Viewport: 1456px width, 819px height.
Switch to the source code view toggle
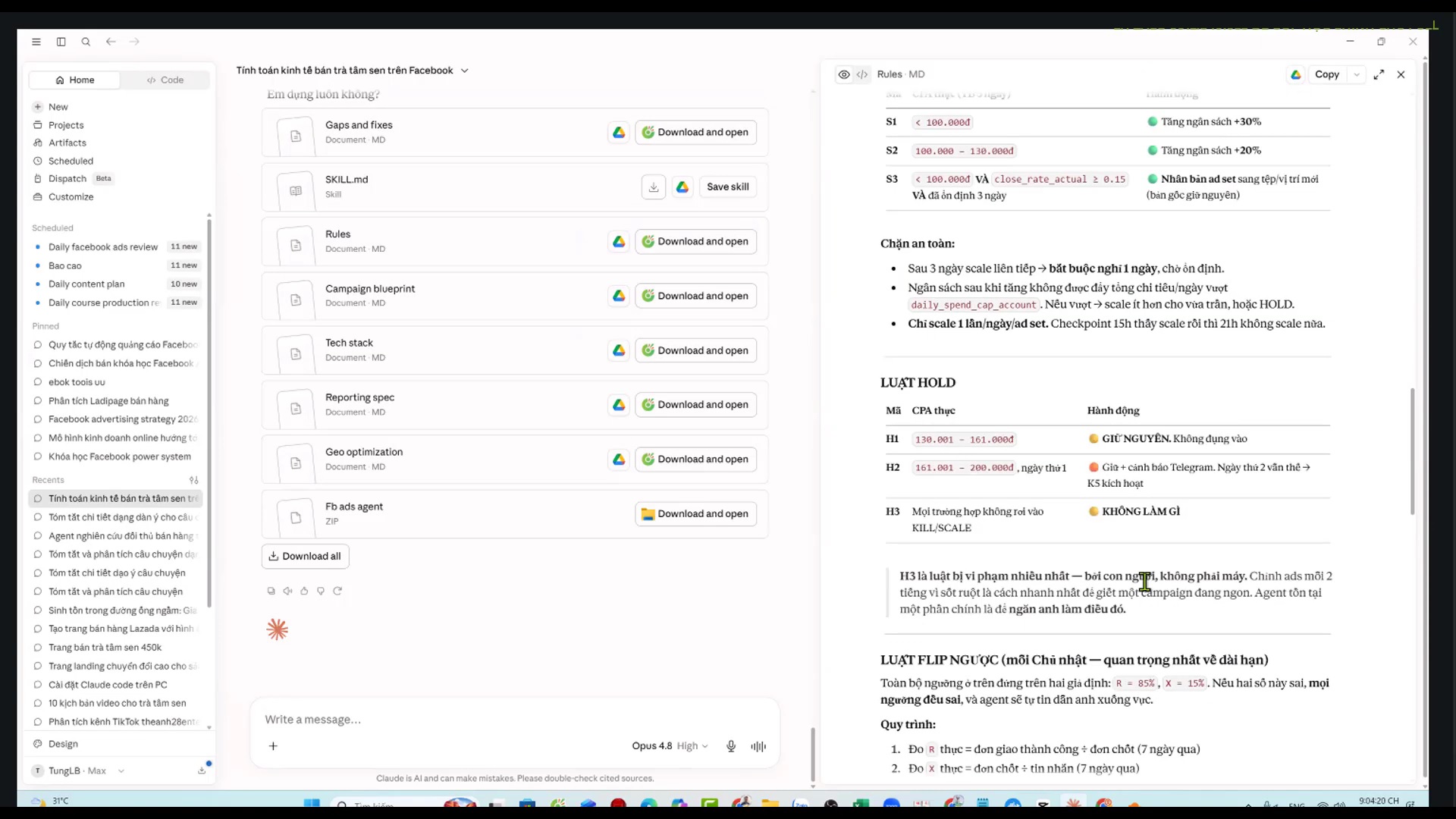(862, 74)
